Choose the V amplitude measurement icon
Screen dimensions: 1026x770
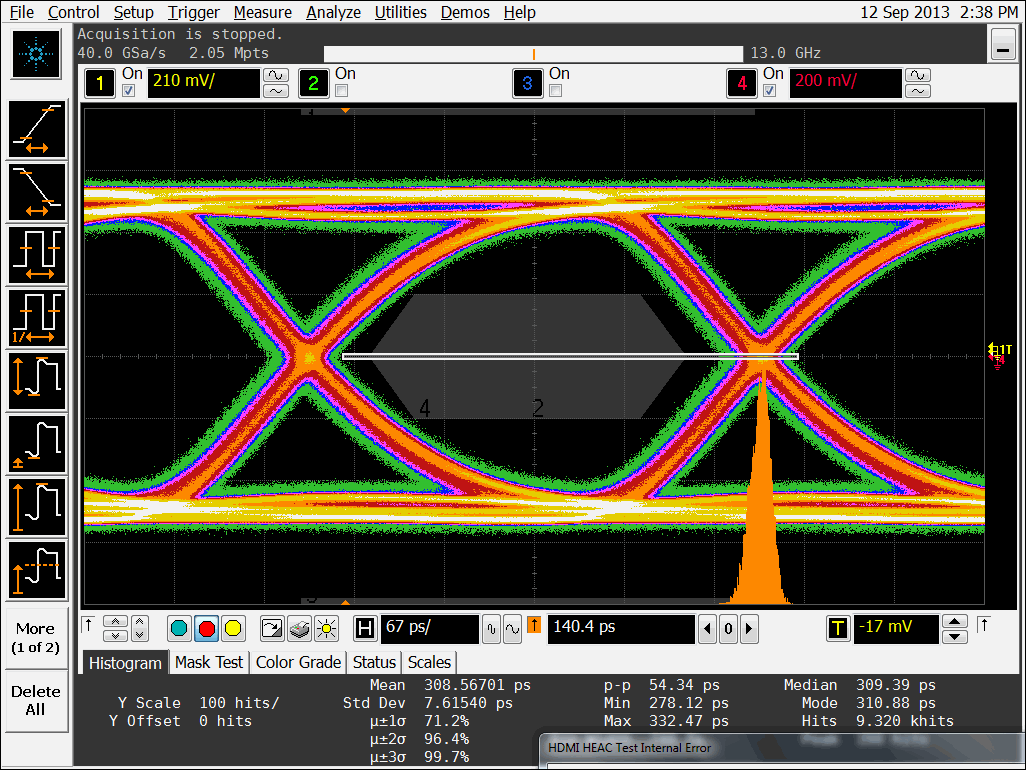point(37,381)
